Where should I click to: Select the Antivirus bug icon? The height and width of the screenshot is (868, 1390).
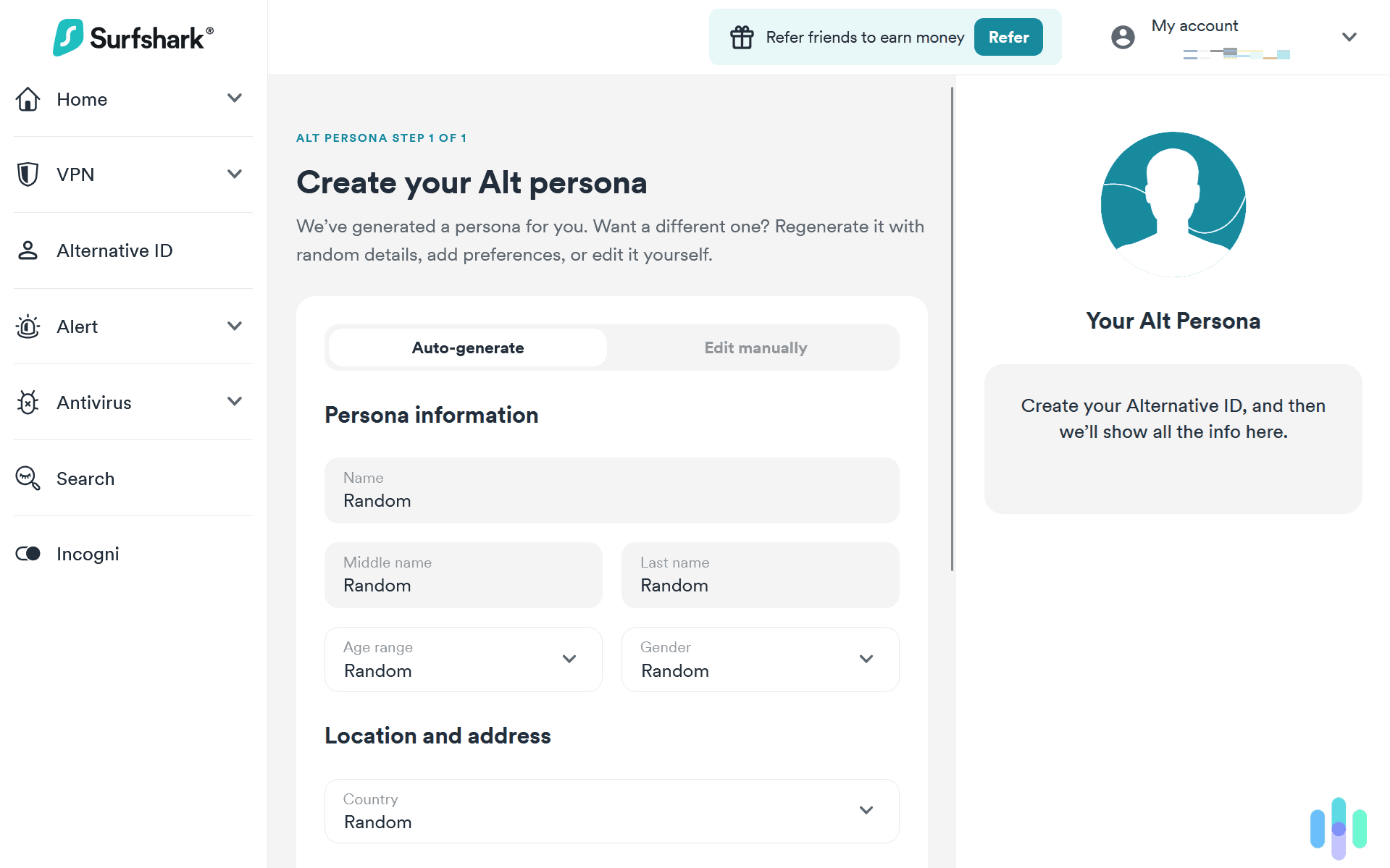(28, 403)
